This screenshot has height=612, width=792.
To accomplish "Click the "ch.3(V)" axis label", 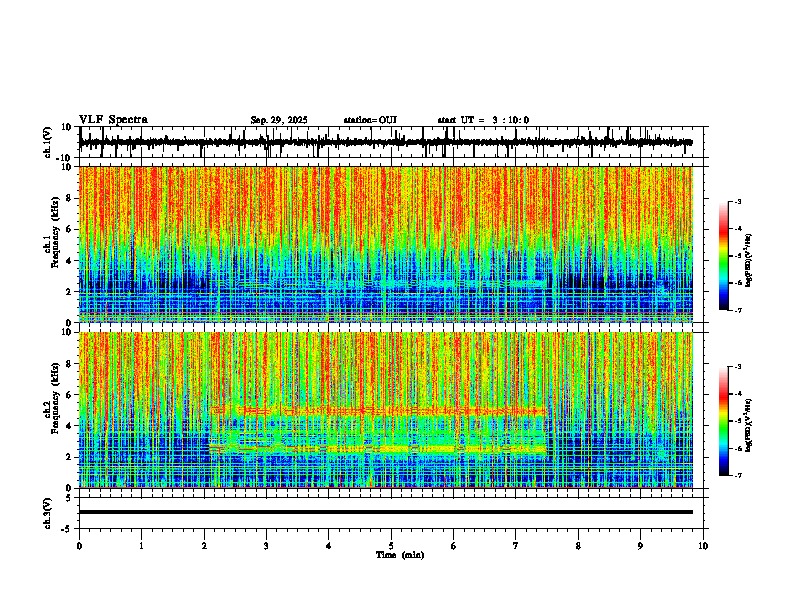I will tap(48, 513).
